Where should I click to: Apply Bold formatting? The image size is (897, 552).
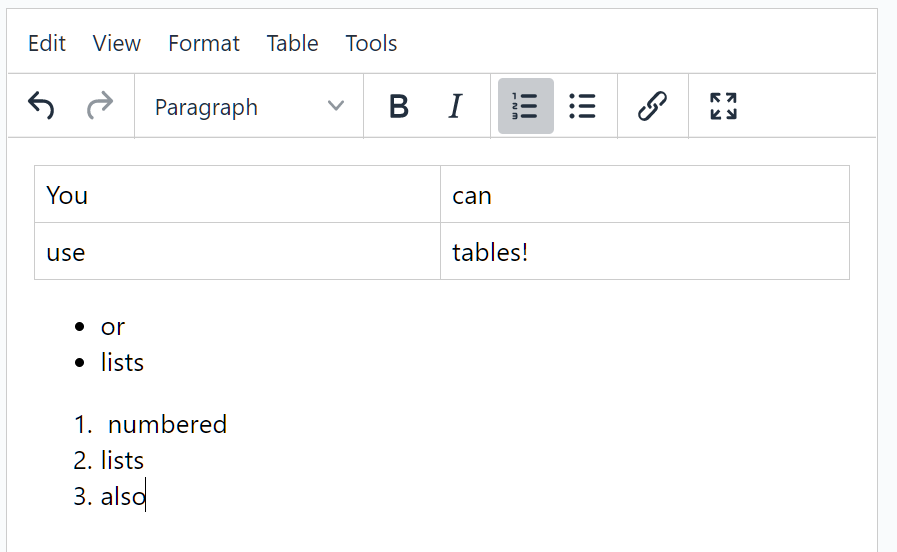tap(398, 106)
